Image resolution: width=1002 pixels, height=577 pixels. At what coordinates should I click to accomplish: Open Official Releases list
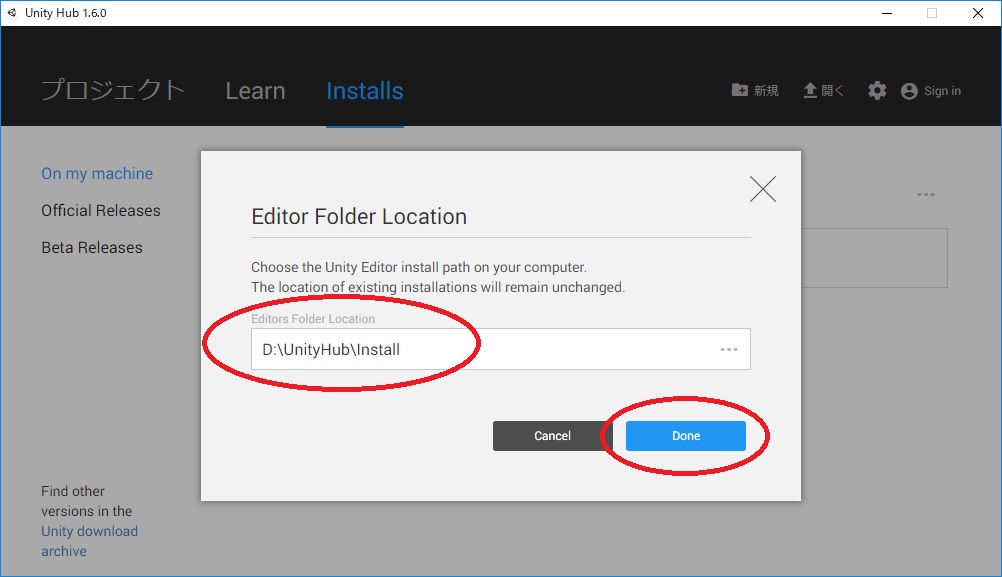(101, 210)
